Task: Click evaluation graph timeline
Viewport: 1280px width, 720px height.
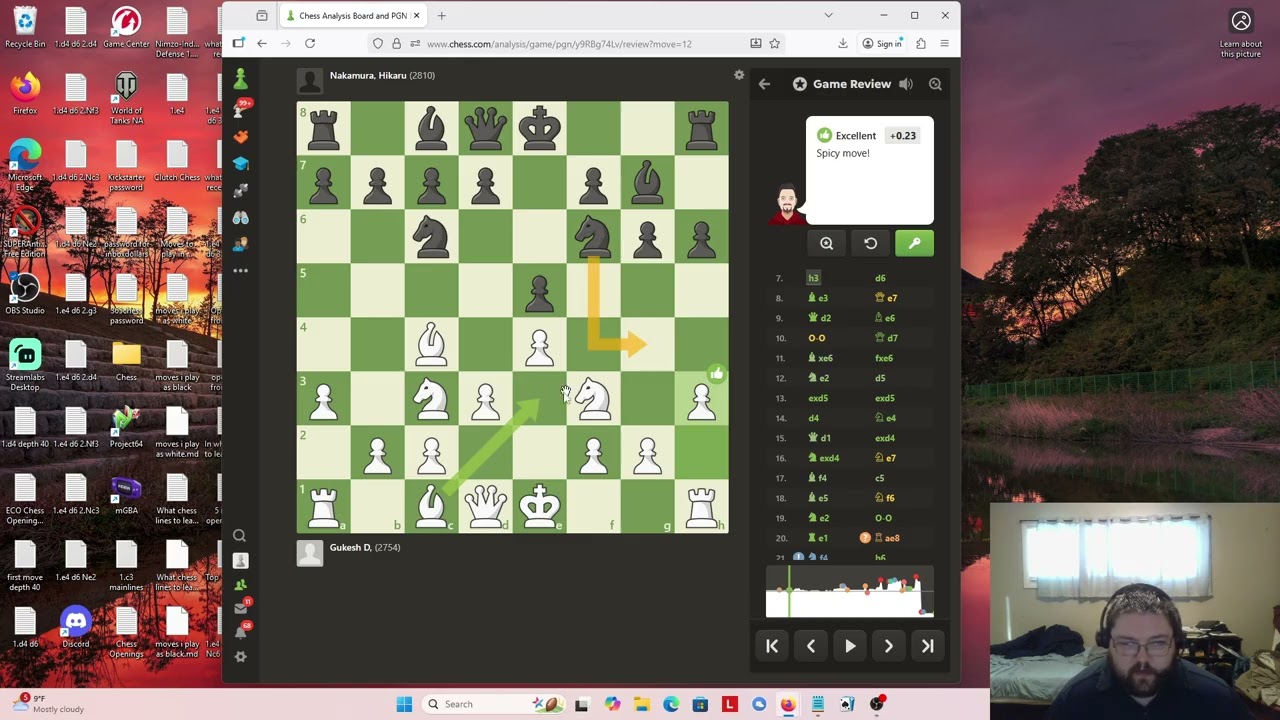Action: tap(850, 591)
